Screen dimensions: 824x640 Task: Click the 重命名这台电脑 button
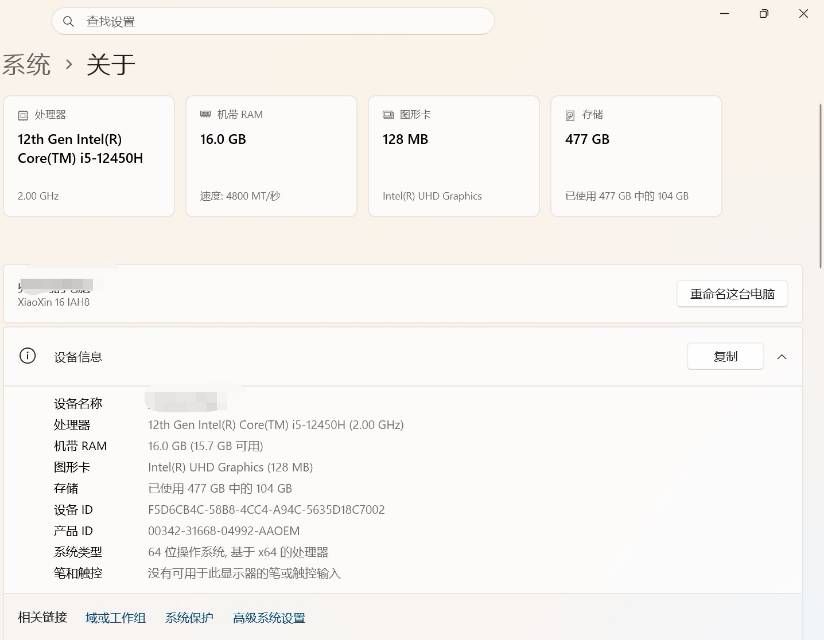tap(732, 294)
